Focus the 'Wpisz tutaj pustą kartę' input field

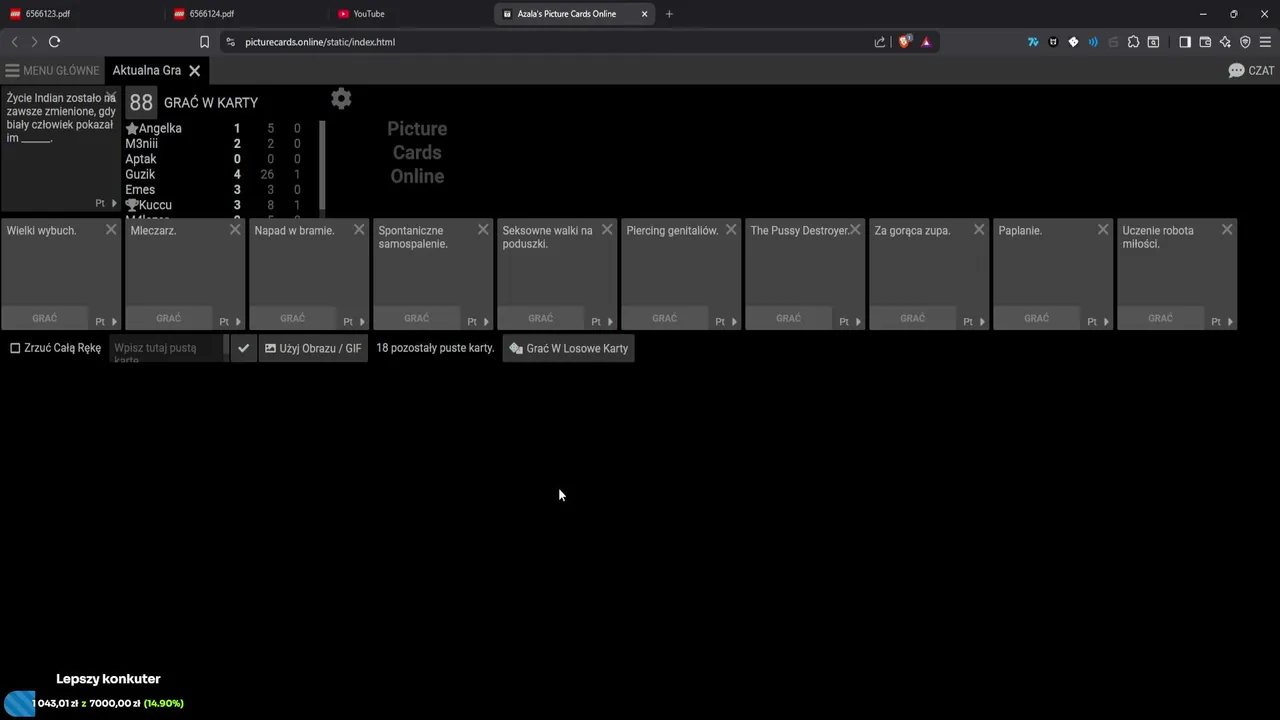[x=168, y=348]
